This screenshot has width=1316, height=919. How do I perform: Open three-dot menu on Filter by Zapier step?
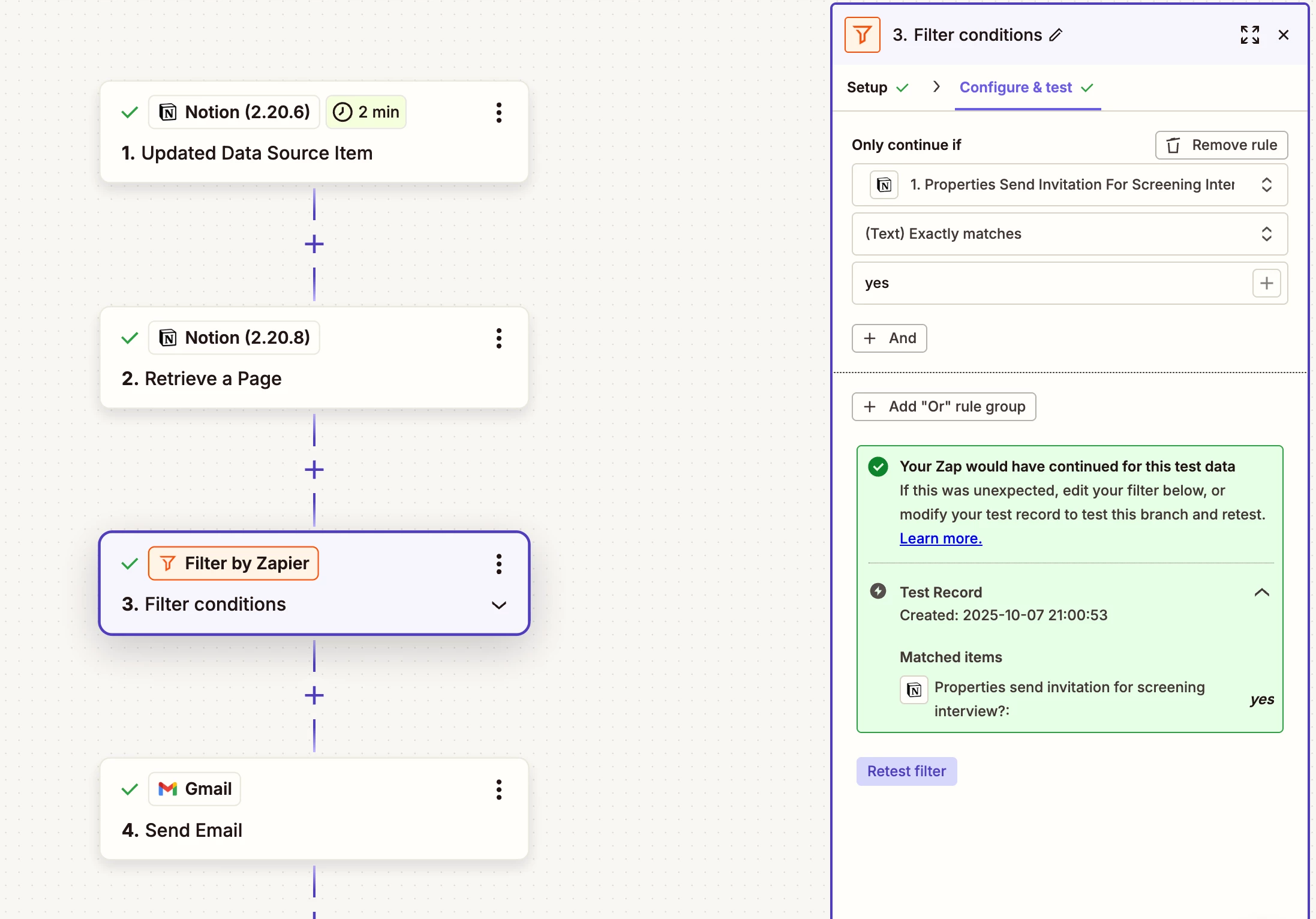pos(498,564)
